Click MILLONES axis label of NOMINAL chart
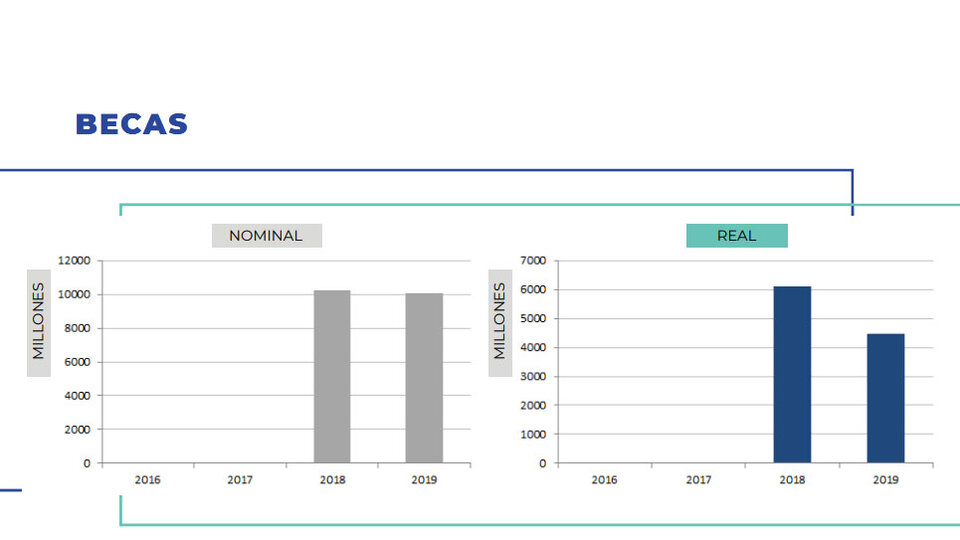Viewport: 960px width, 540px height. tap(39, 322)
